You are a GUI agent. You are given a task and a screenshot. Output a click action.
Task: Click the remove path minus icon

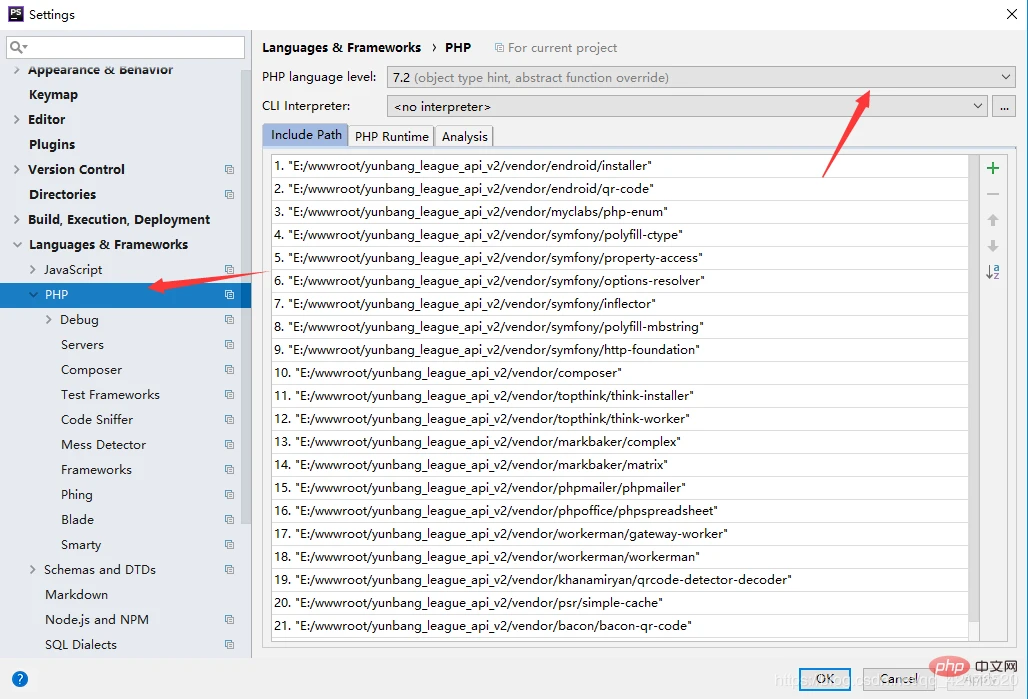pos(992,194)
